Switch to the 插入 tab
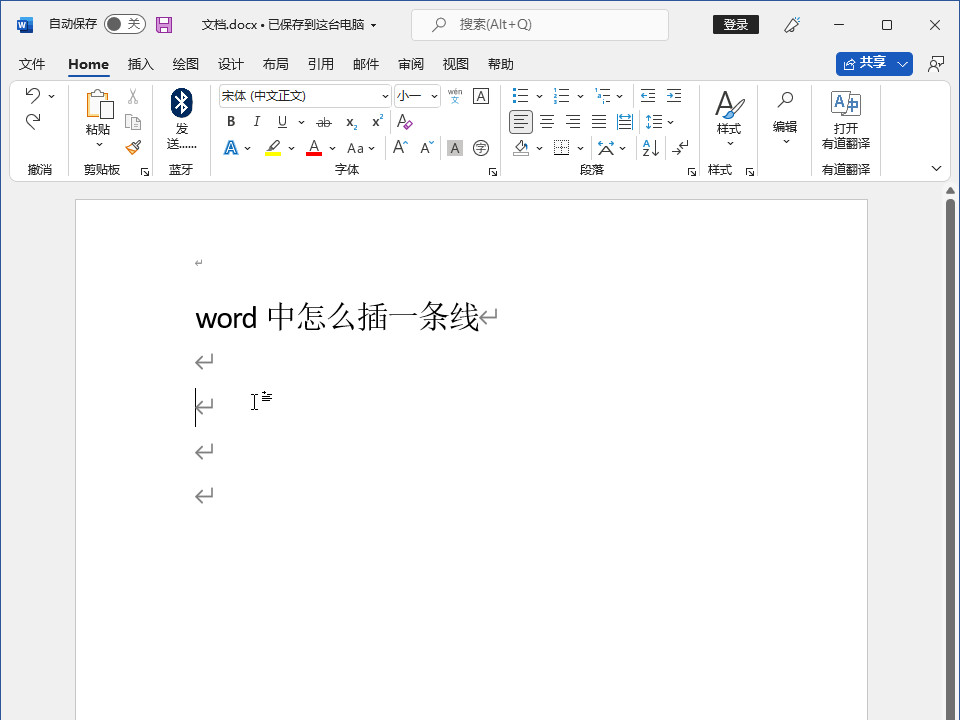 (141, 64)
